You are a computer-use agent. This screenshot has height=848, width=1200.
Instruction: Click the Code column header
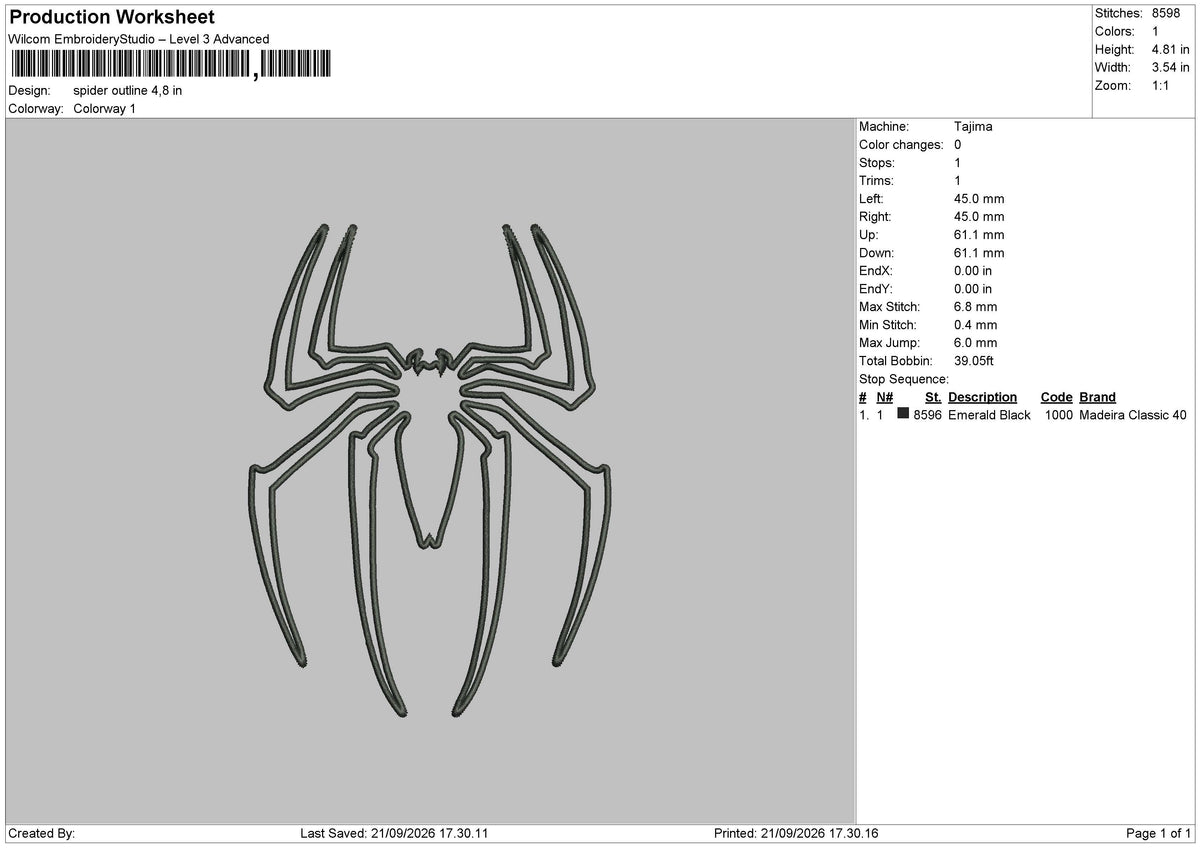click(x=1056, y=397)
